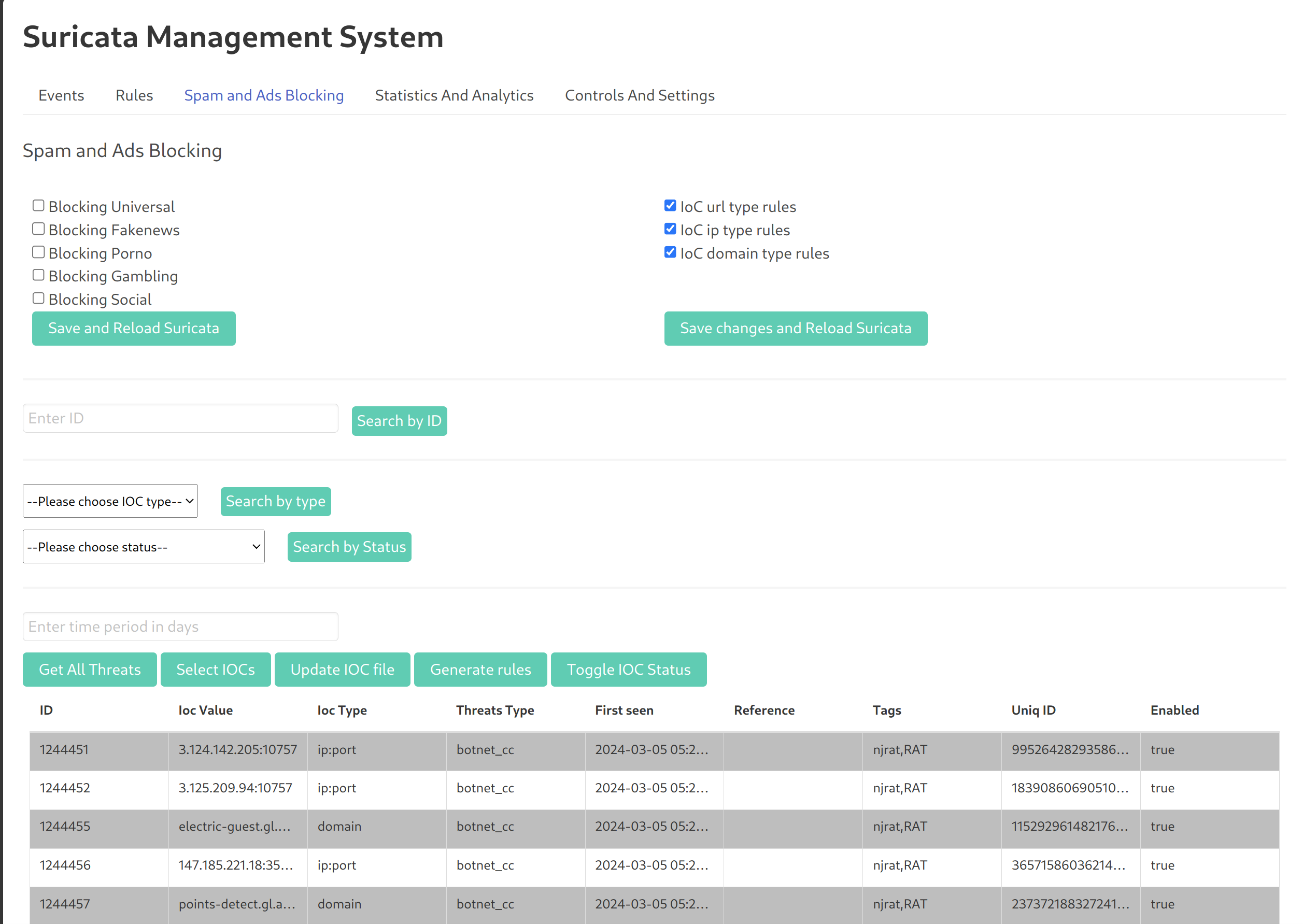
Task: Click Uniq ID 36571586036214...
Action: pyautogui.click(x=1069, y=865)
